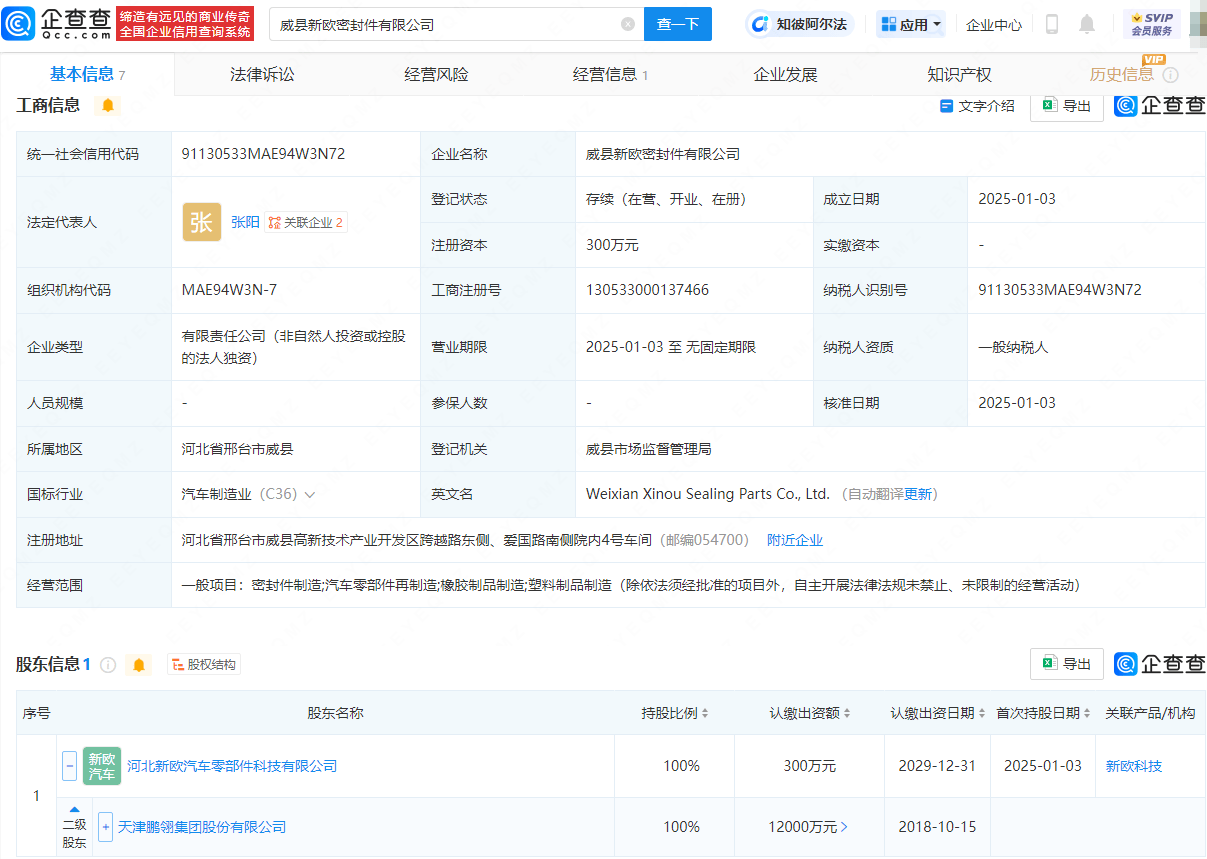Open the mobile phone icon
Image resolution: width=1207 pixels, height=859 pixels.
coord(1051,24)
